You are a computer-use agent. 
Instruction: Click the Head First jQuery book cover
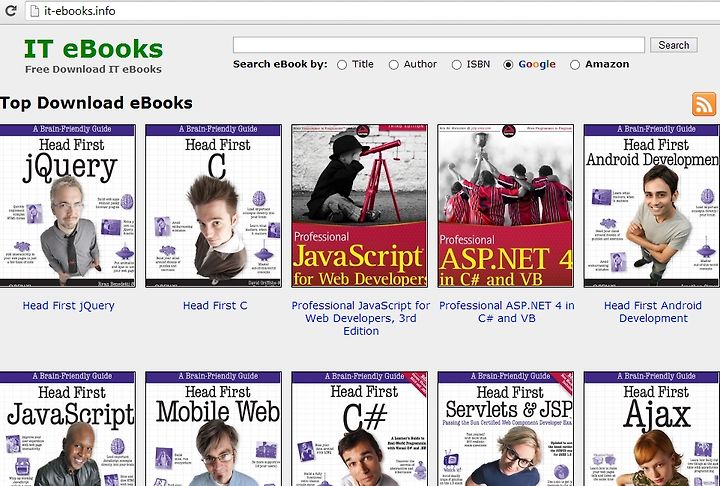68,206
